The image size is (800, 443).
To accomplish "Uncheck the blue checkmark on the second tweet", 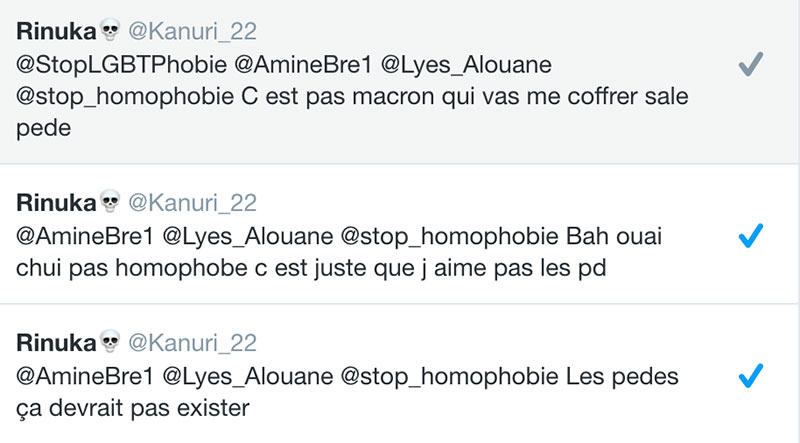I will (750, 236).
